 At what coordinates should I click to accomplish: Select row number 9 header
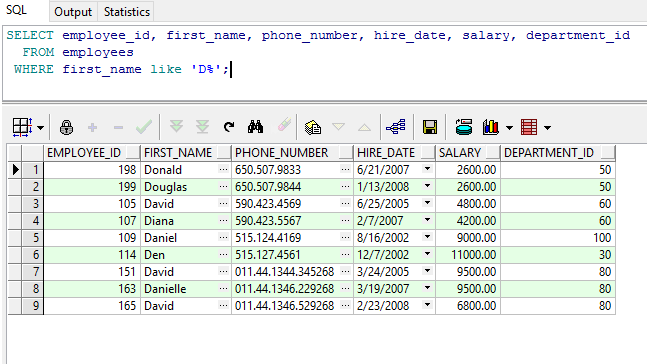tap(33, 306)
